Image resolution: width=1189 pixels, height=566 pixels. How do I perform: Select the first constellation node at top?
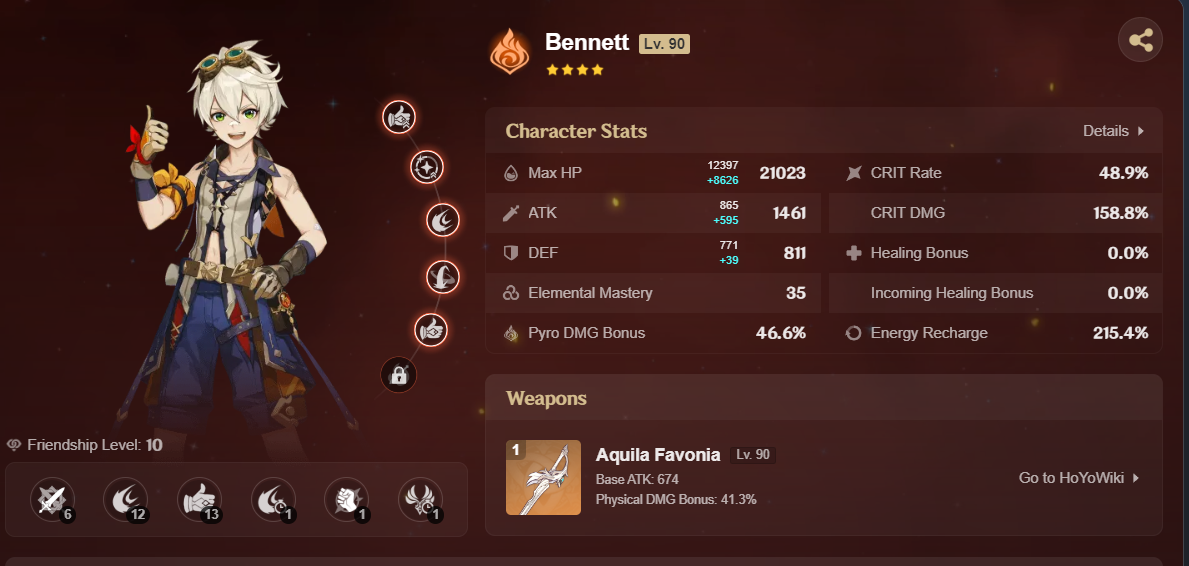coord(399,117)
